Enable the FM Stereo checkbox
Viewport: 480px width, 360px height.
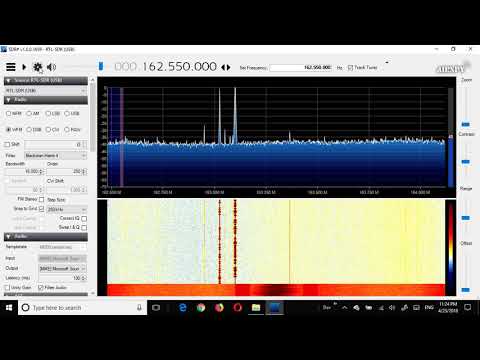pos(41,199)
